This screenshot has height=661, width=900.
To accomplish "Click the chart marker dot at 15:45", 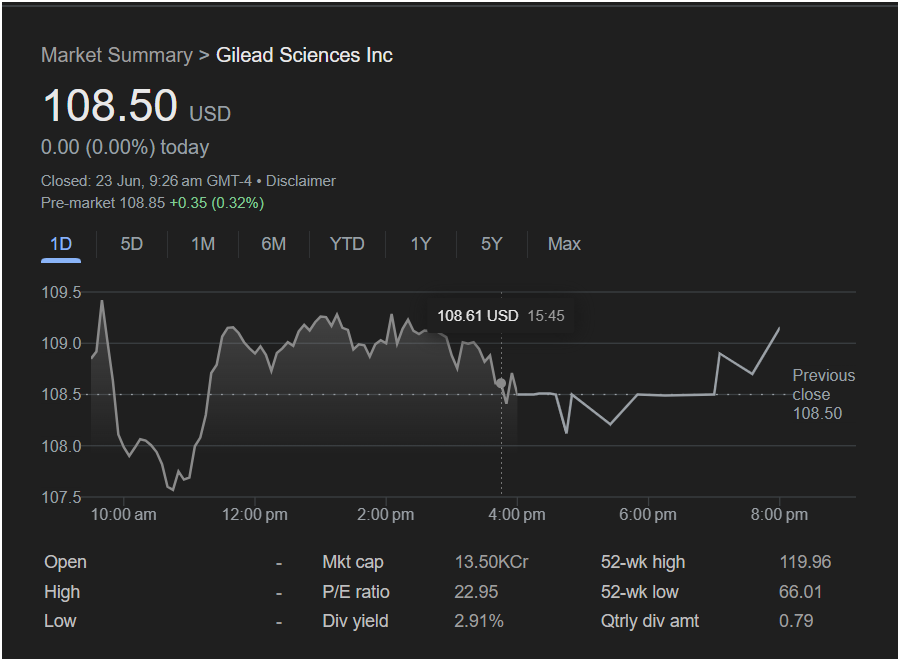I will coord(501,383).
